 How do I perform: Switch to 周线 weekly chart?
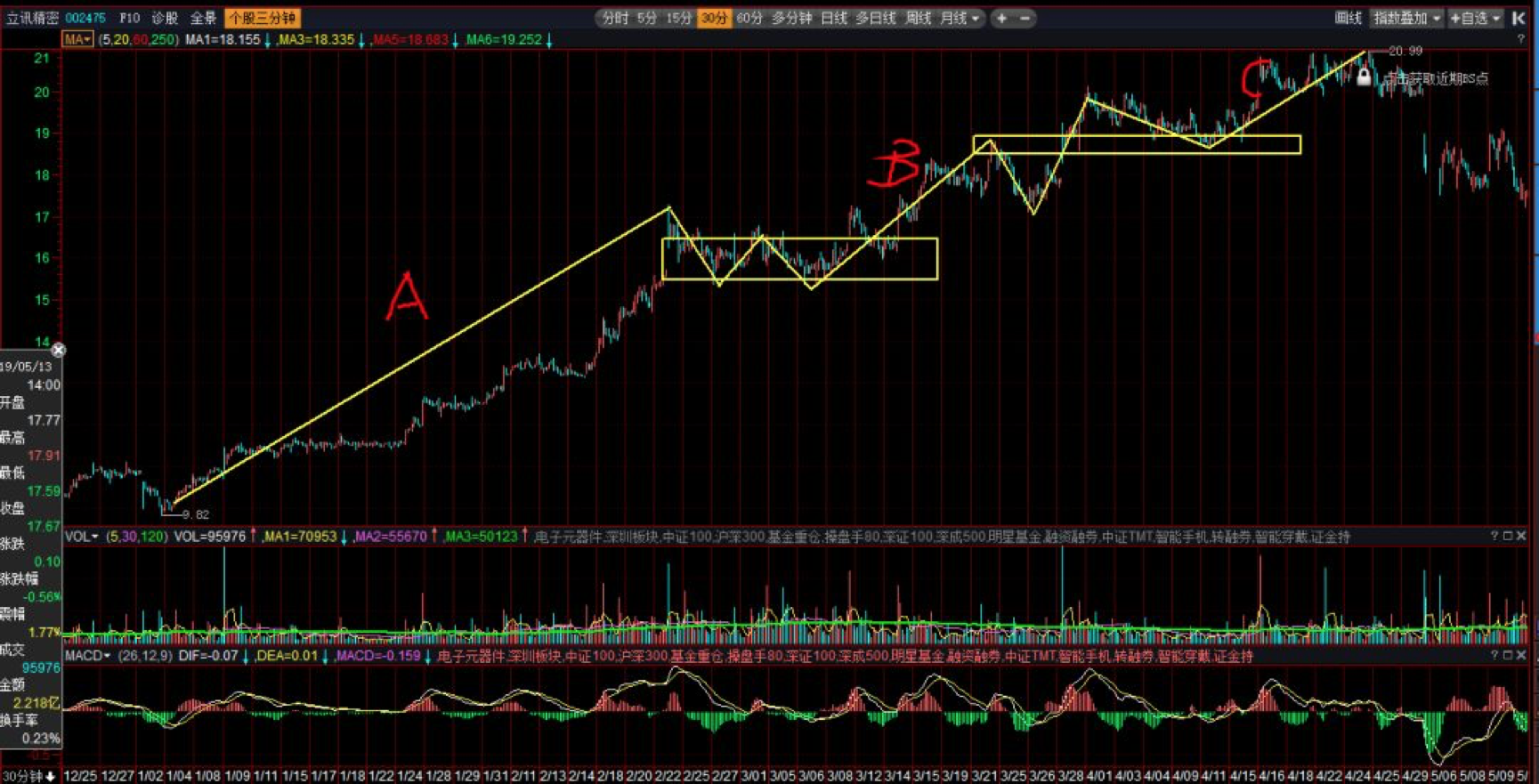point(918,18)
